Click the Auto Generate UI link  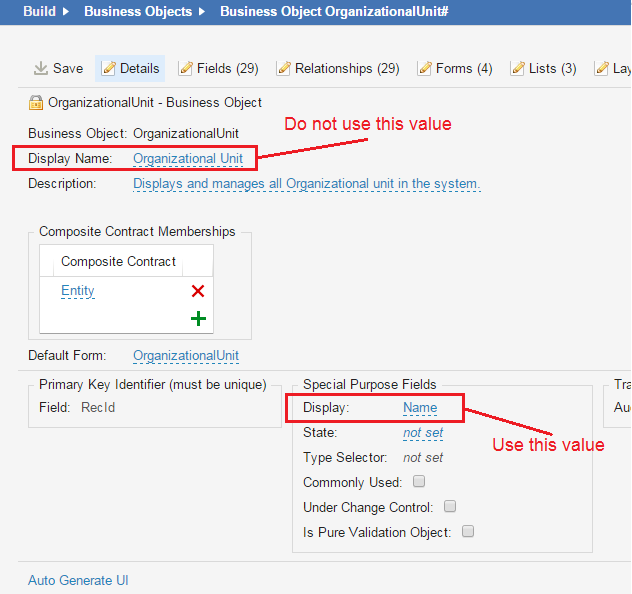tap(78, 580)
